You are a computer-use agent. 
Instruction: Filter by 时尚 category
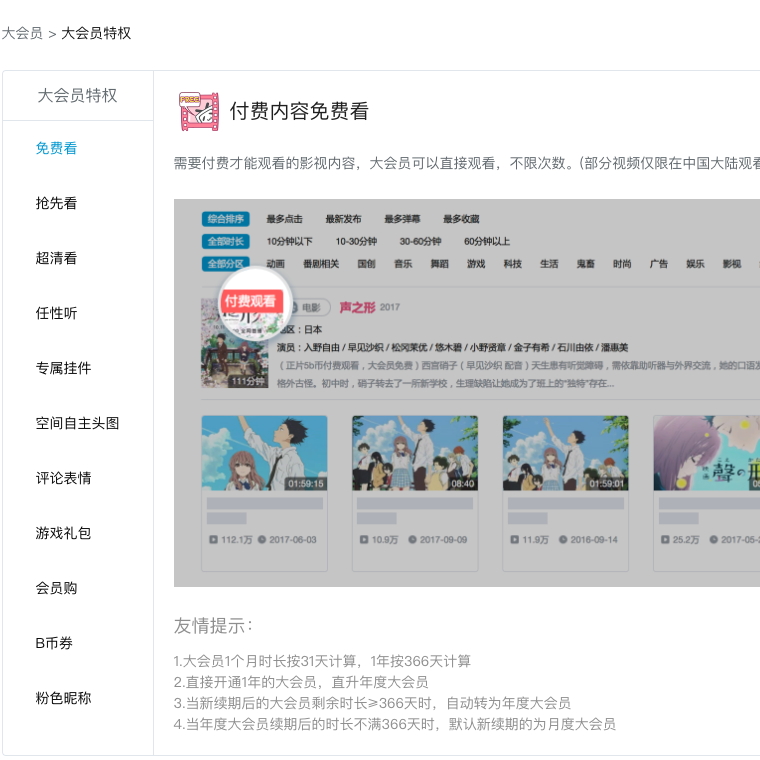[622, 264]
